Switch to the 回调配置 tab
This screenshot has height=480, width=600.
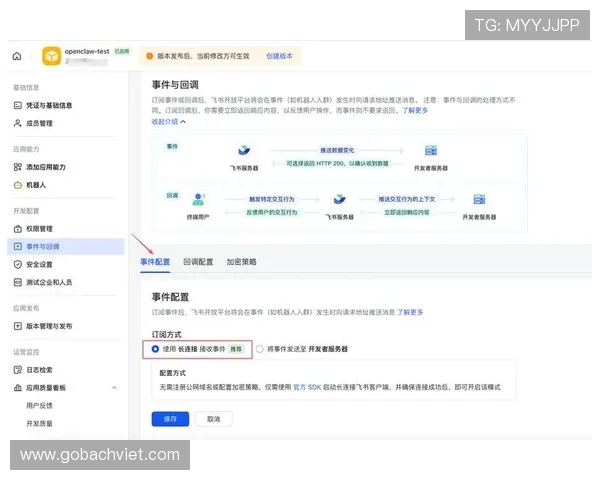click(198, 262)
